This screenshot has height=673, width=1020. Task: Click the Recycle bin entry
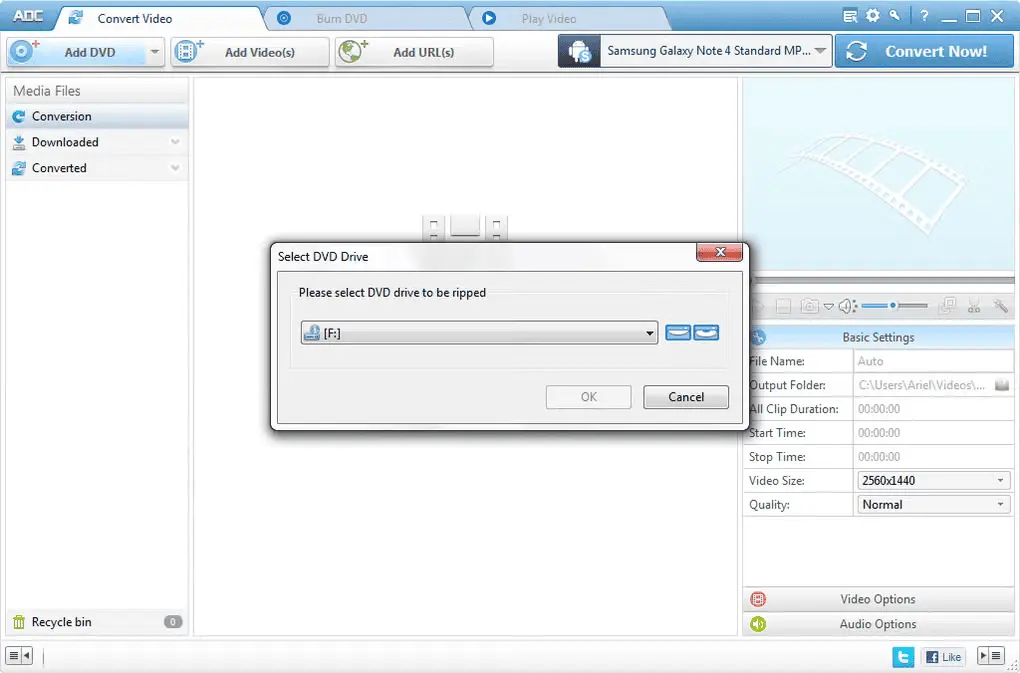[98, 622]
